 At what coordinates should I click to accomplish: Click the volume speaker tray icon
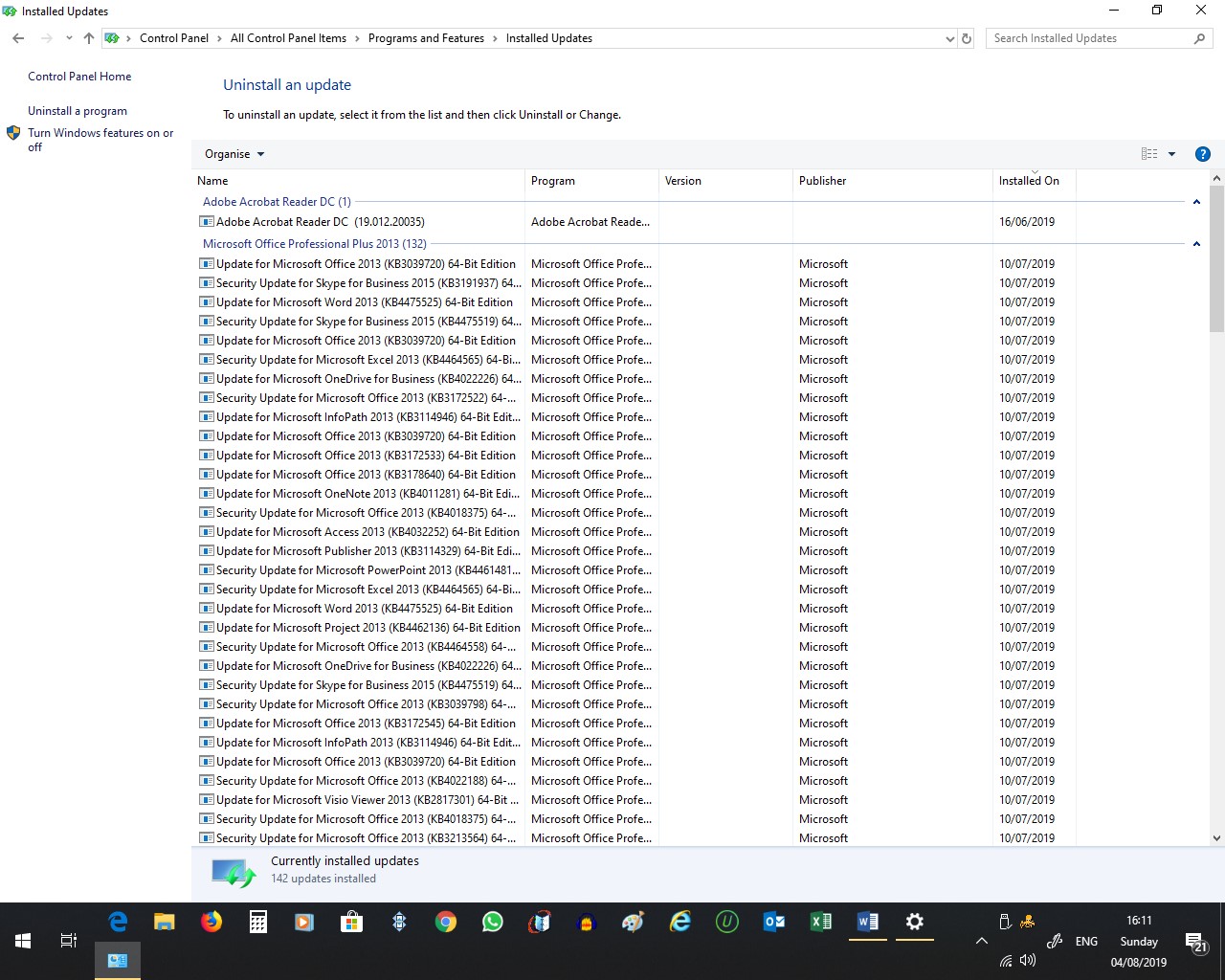click(x=1028, y=960)
